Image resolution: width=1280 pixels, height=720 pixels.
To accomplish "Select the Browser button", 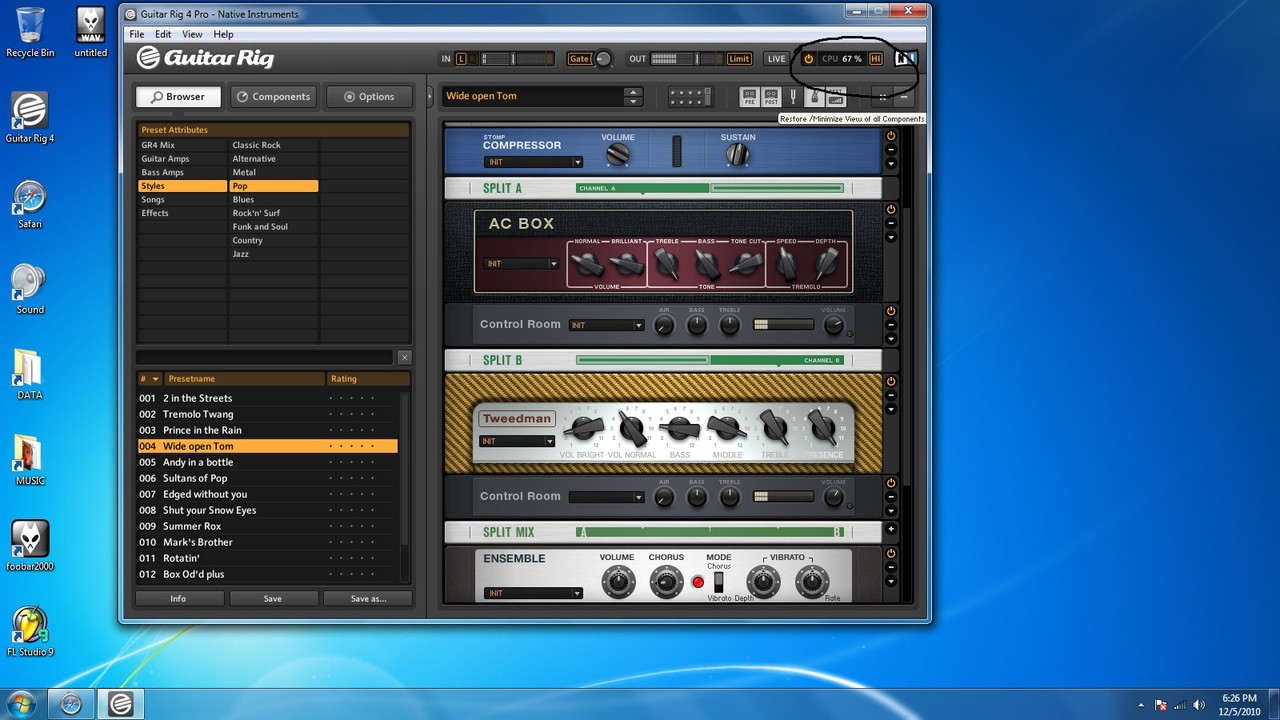I will click(x=177, y=97).
